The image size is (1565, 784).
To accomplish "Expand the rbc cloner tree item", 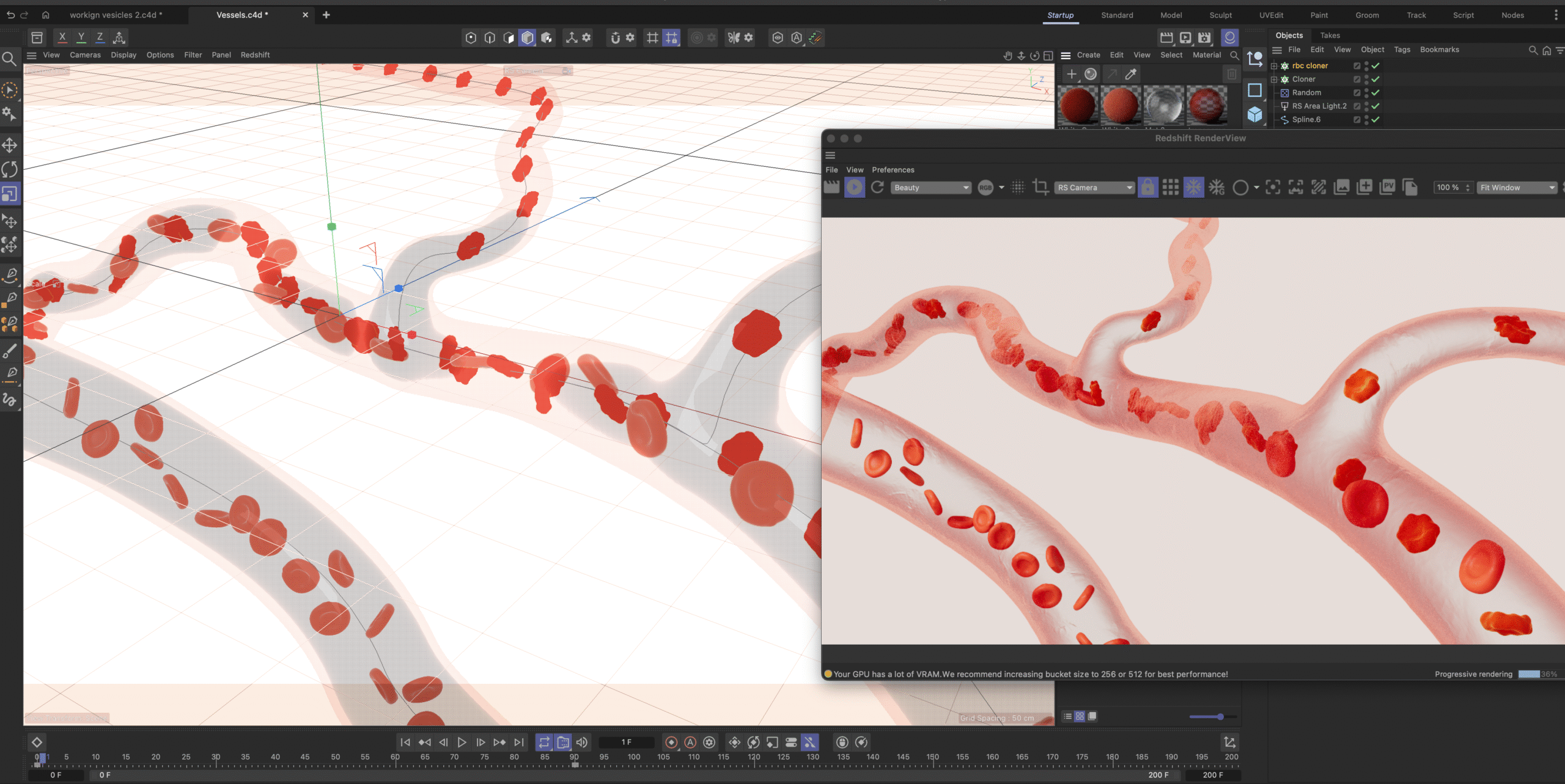I will click(x=1274, y=66).
